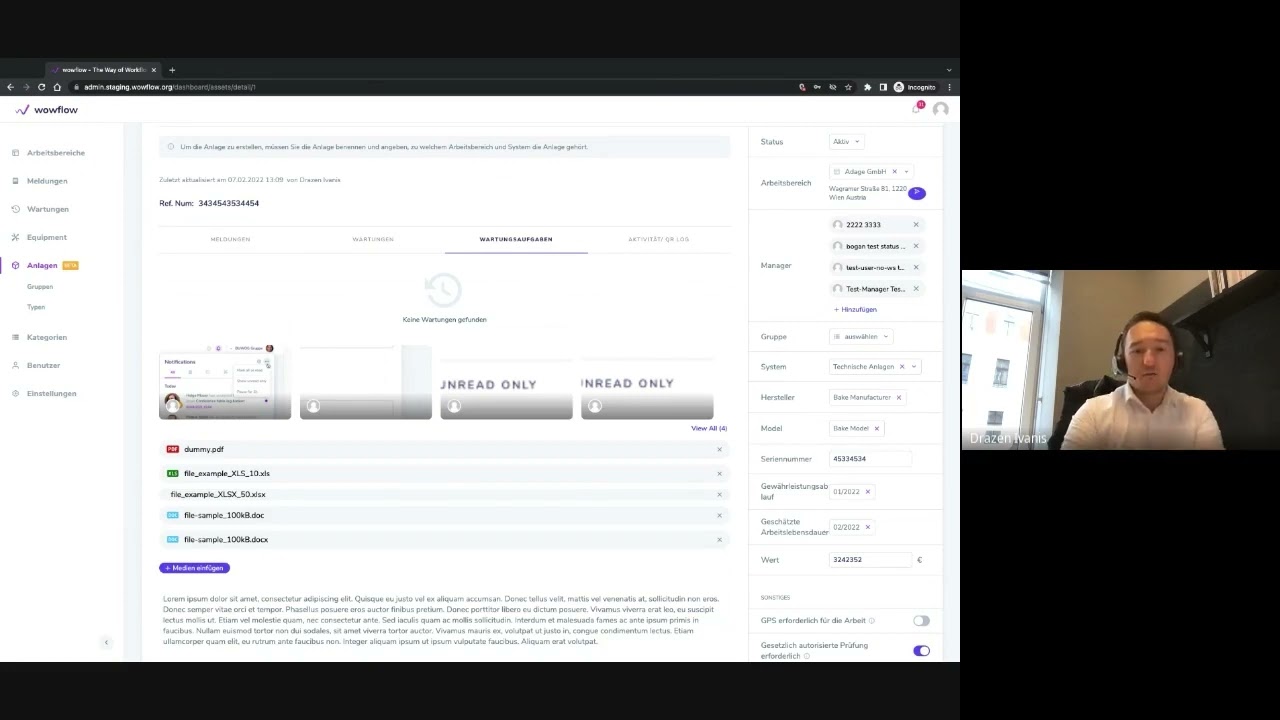Image resolution: width=1280 pixels, height=720 pixels.
Task: Remove file_example_XLSX_50.xlsx attachment
Action: click(719, 494)
